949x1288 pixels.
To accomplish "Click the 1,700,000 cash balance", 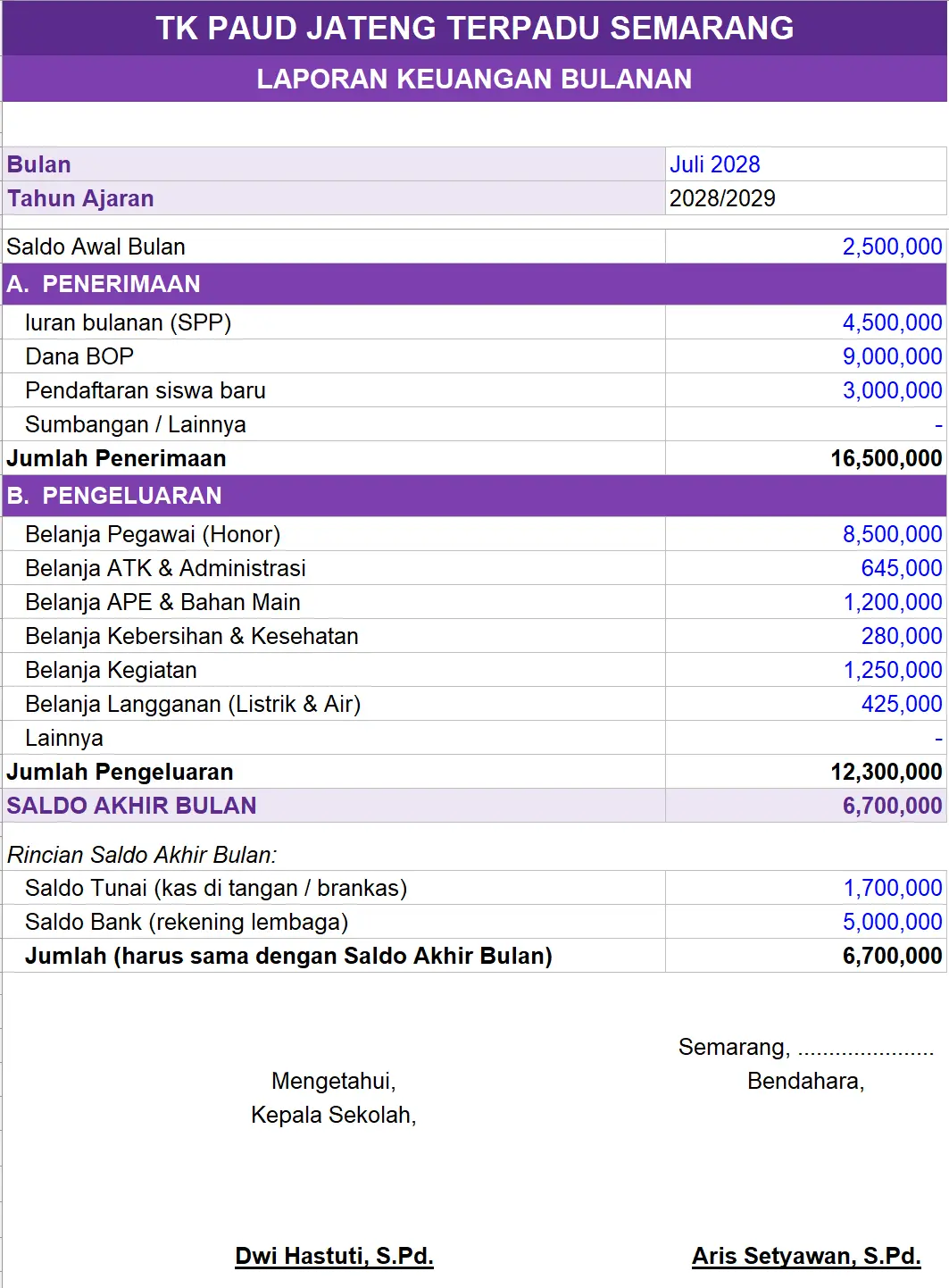I will [x=893, y=888].
